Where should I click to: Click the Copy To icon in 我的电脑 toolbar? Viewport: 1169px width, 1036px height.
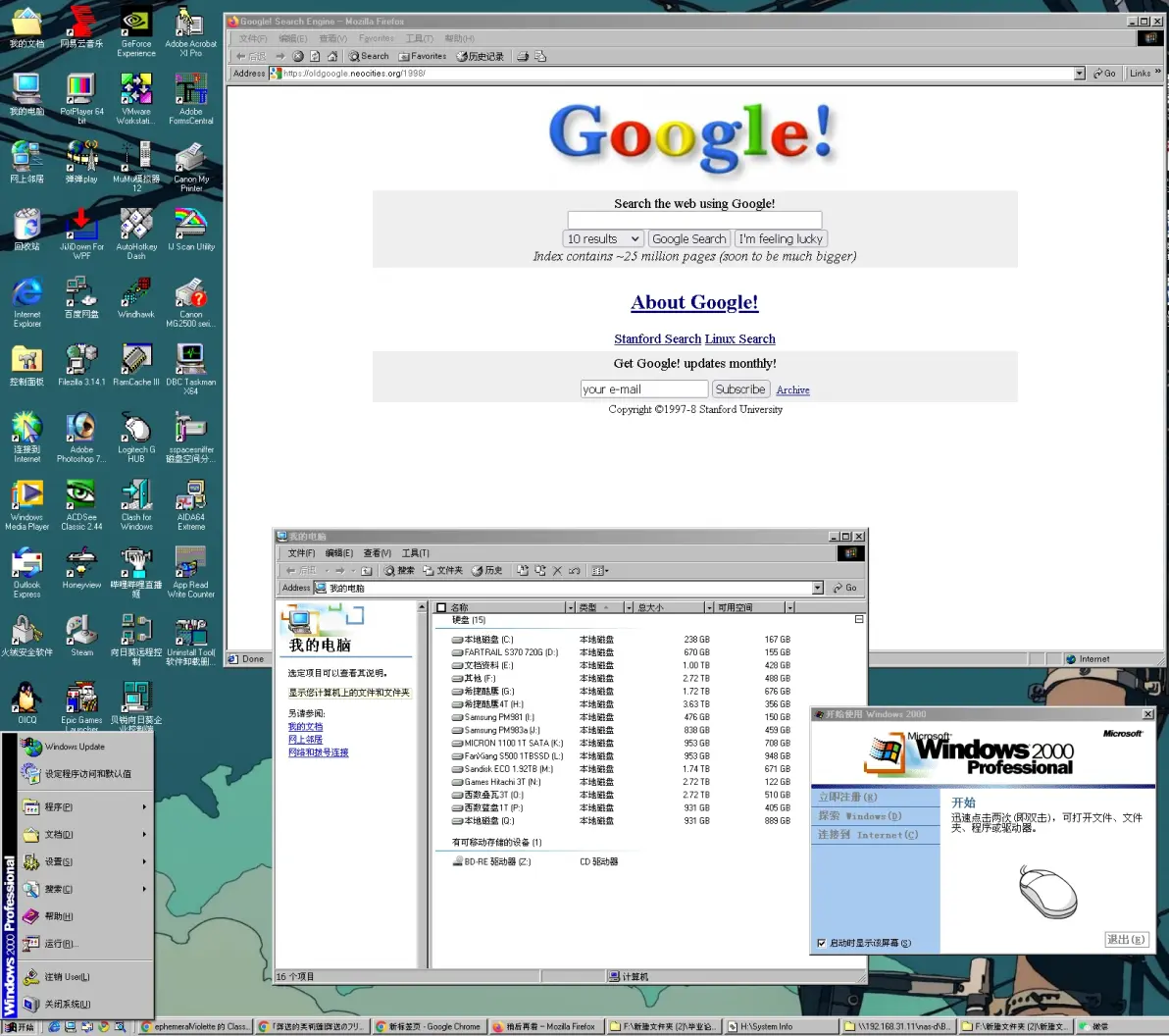[539, 571]
